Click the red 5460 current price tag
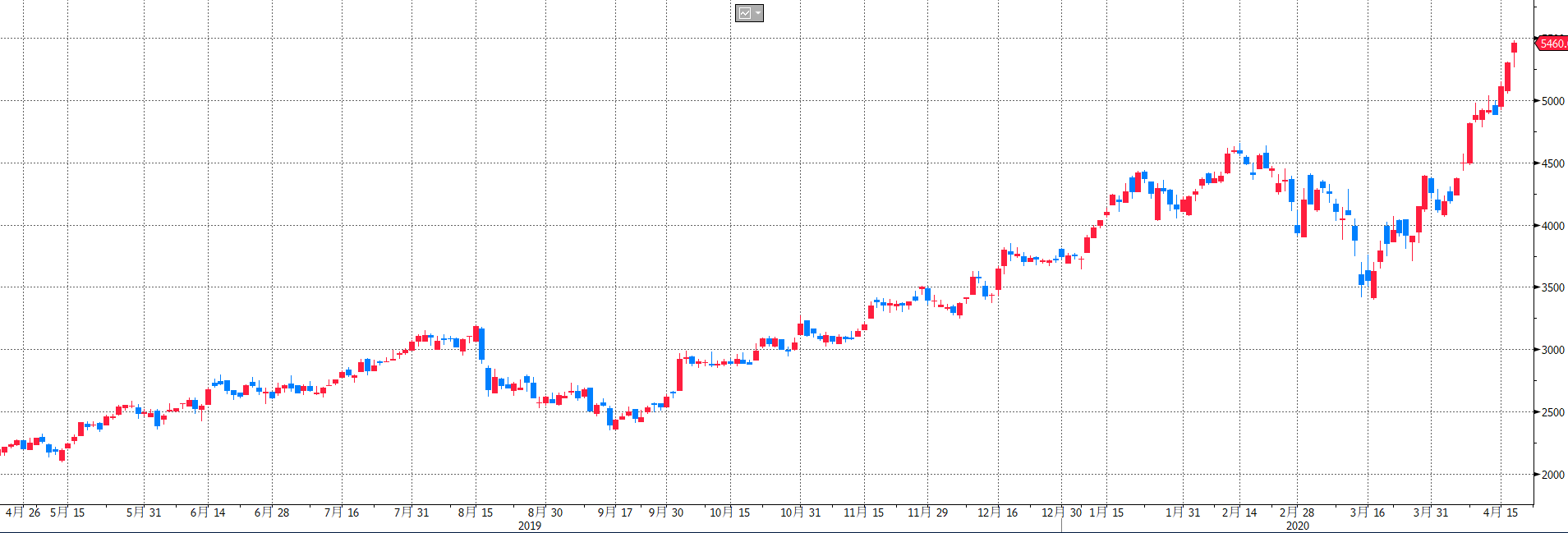Image resolution: width=1568 pixels, height=533 pixels. click(x=1551, y=44)
